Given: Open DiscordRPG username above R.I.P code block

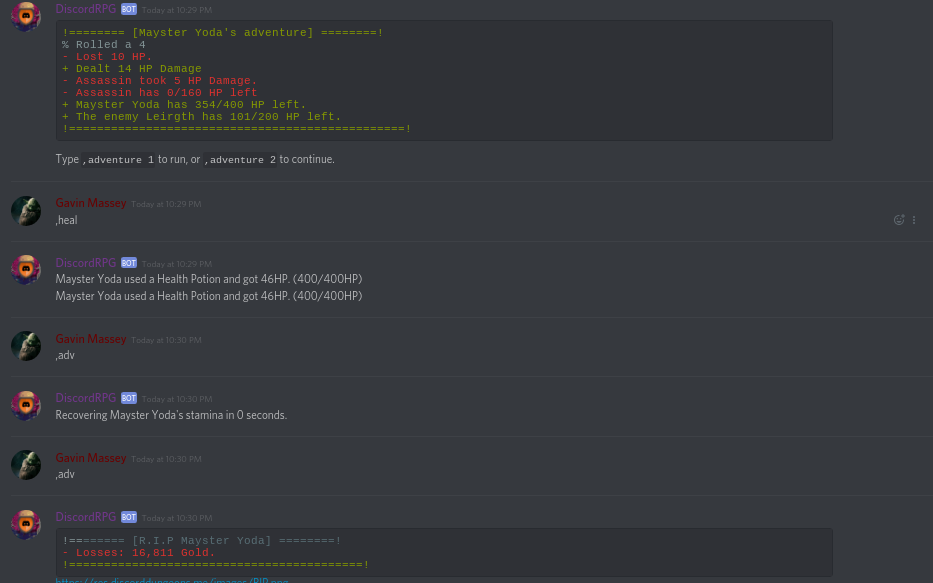Looking at the screenshot, I should tap(86, 516).
